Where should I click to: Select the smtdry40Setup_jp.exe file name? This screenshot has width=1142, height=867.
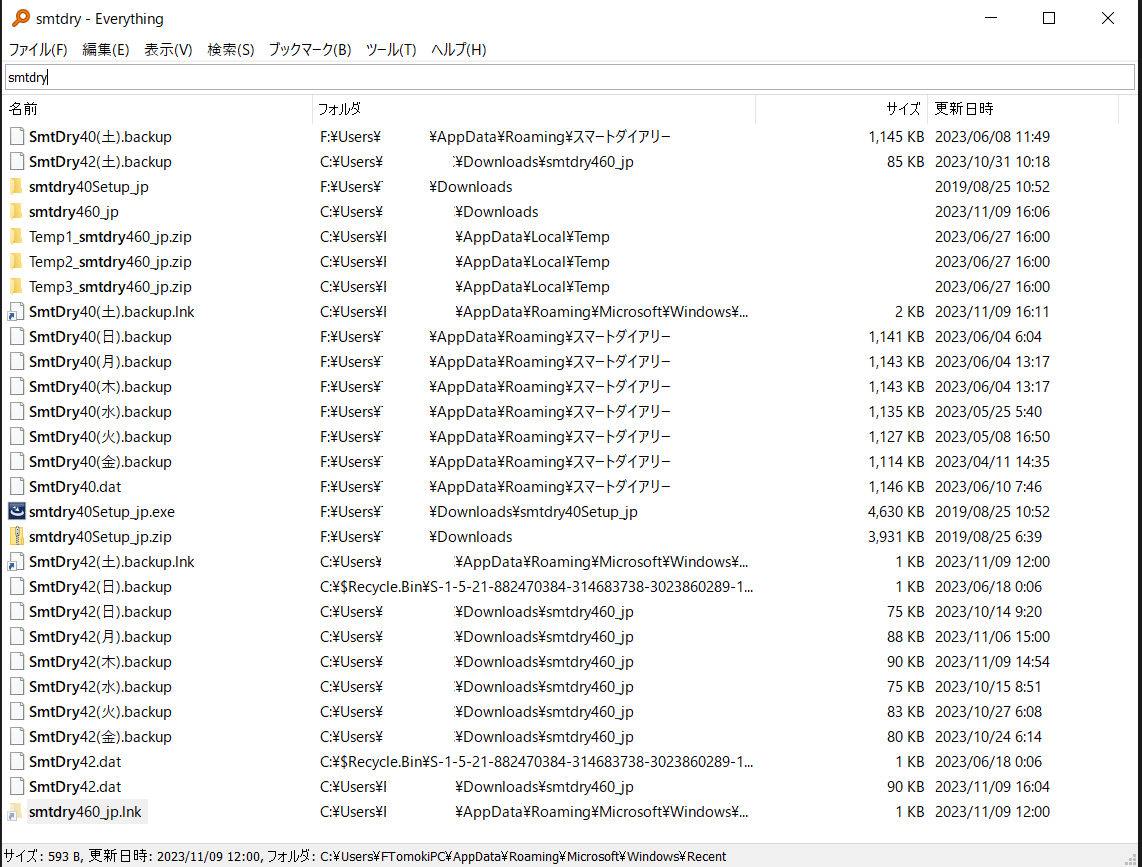click(102, 512)
